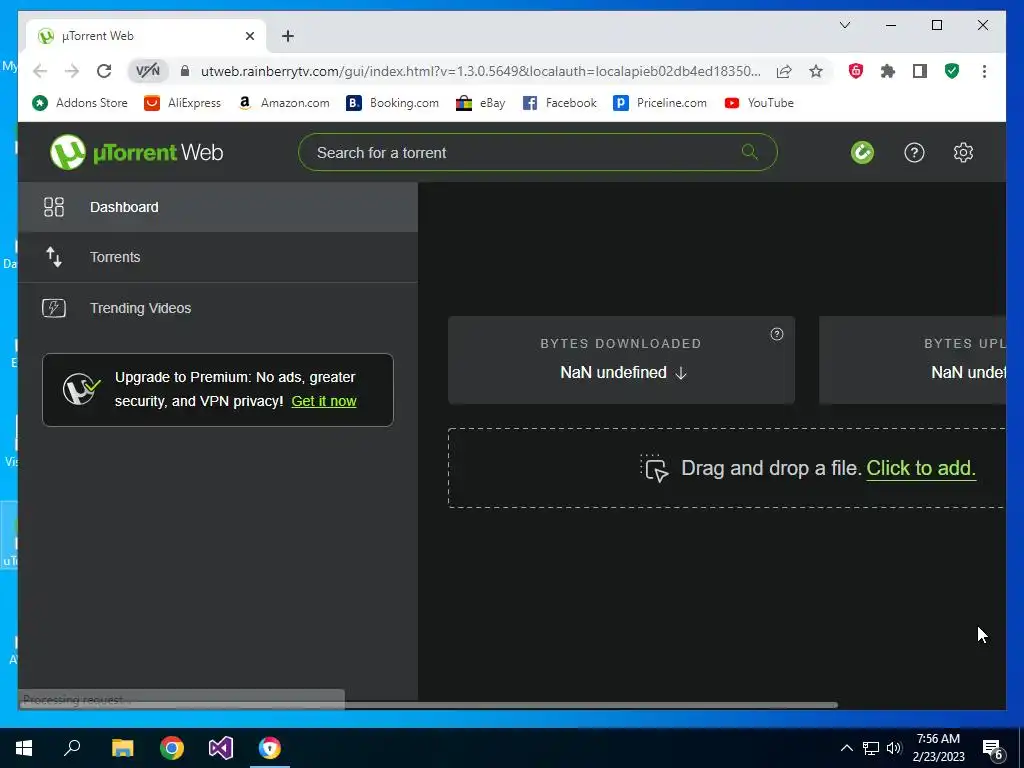Toggle browser side panel
The width and height of the screenshot is (1024, 768).
click(920, 71)
